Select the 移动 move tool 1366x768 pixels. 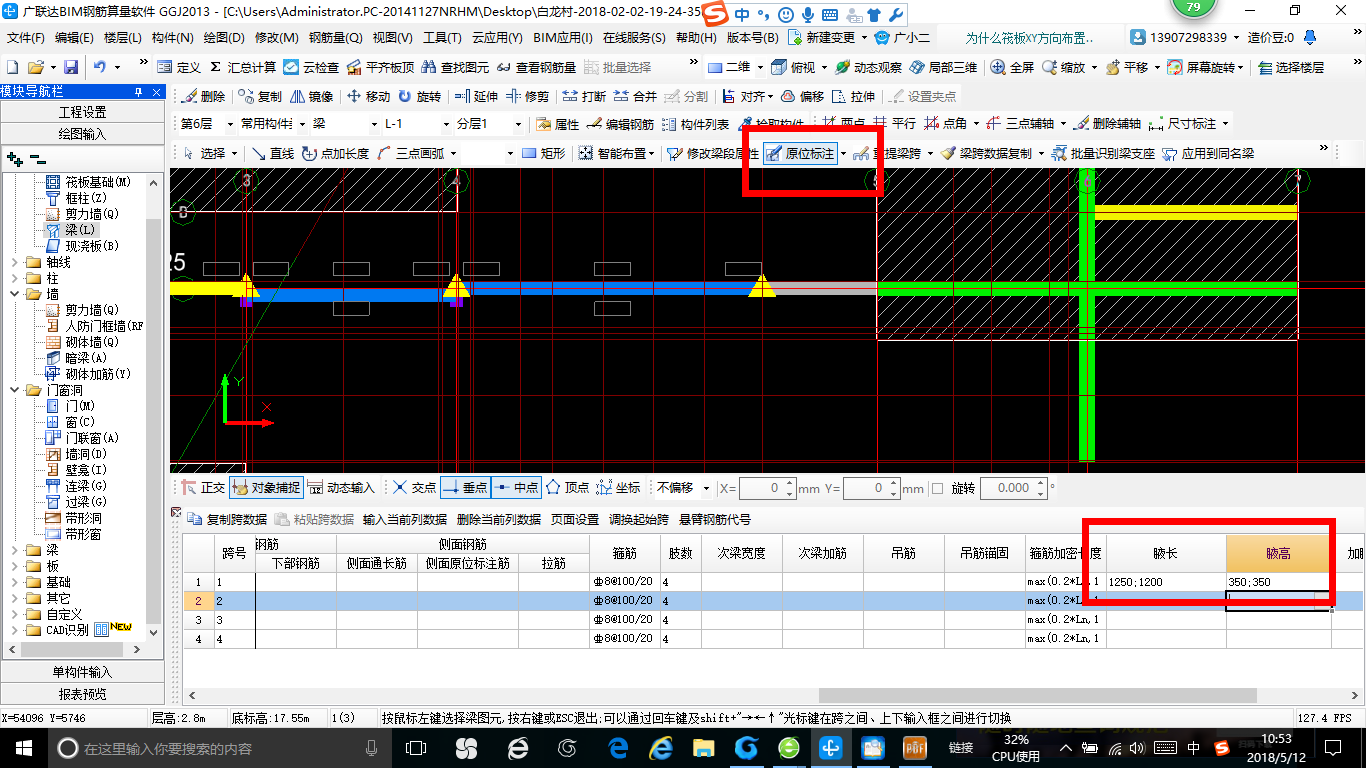tap(368, 96)
